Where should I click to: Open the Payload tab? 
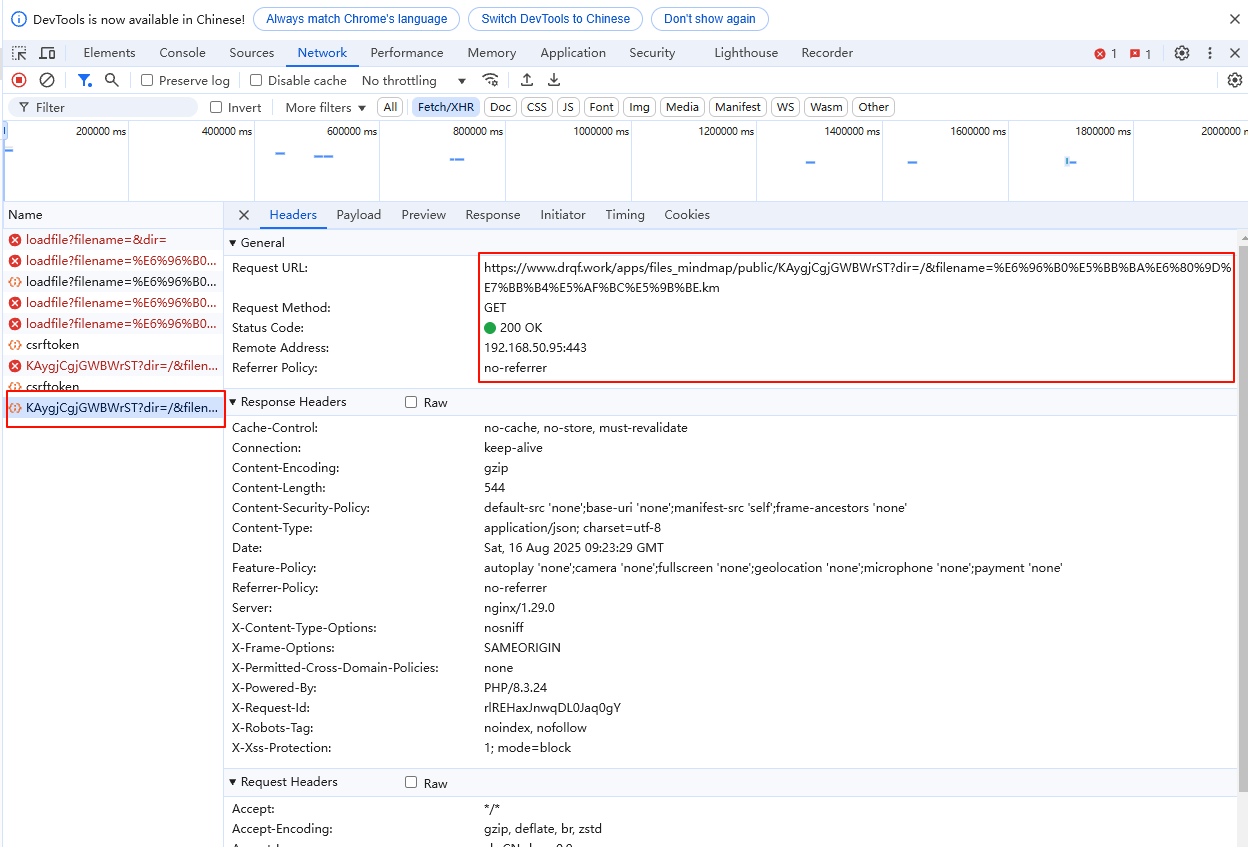(x=359, y=215)
